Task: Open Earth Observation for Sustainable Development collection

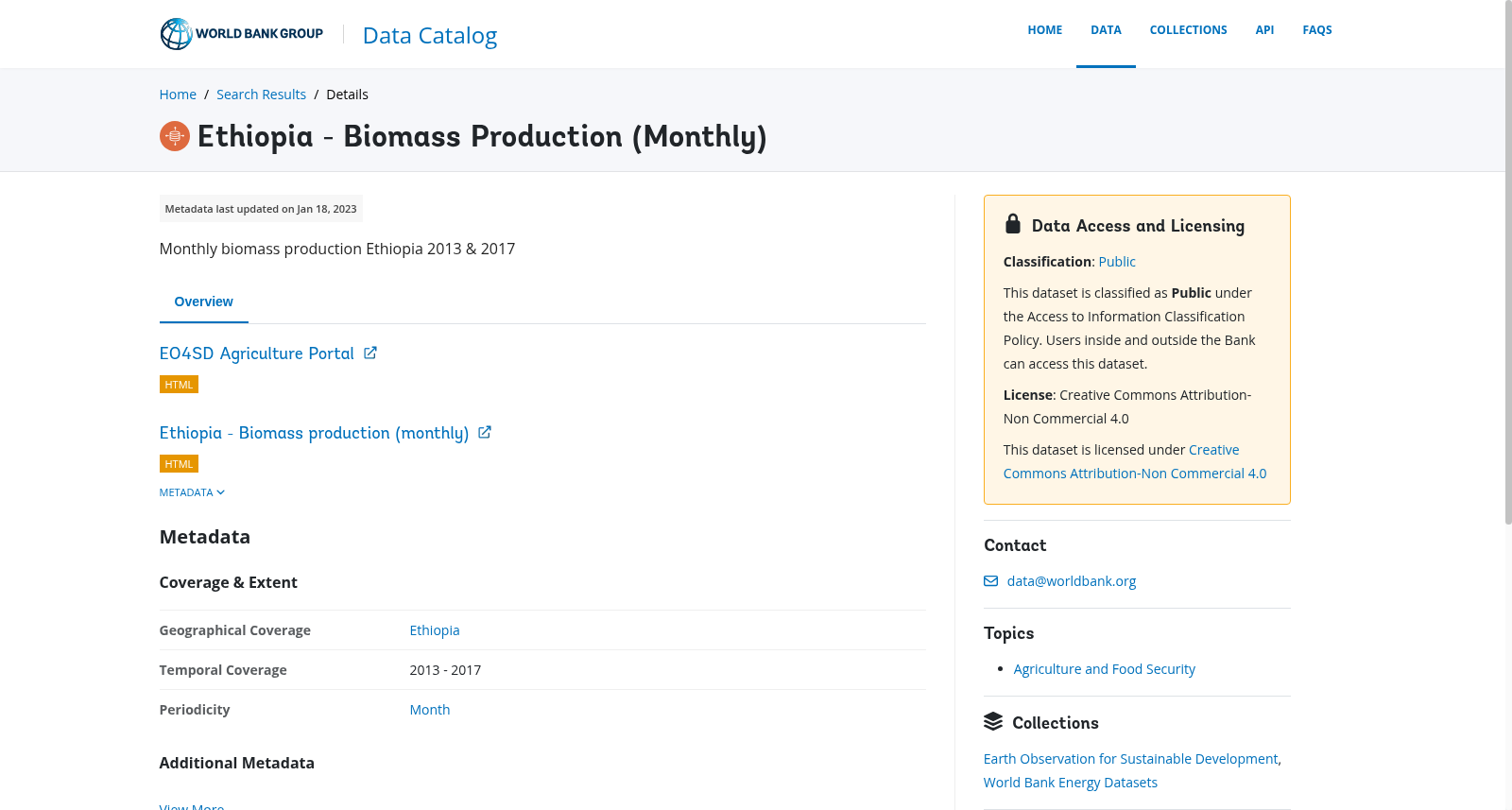Action: tap(1130, 759)
